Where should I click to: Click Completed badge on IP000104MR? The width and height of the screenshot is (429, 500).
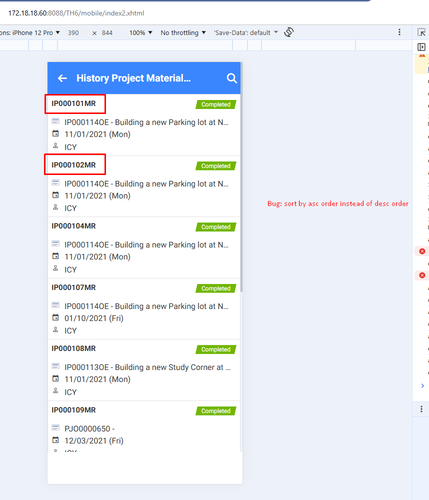216,227
